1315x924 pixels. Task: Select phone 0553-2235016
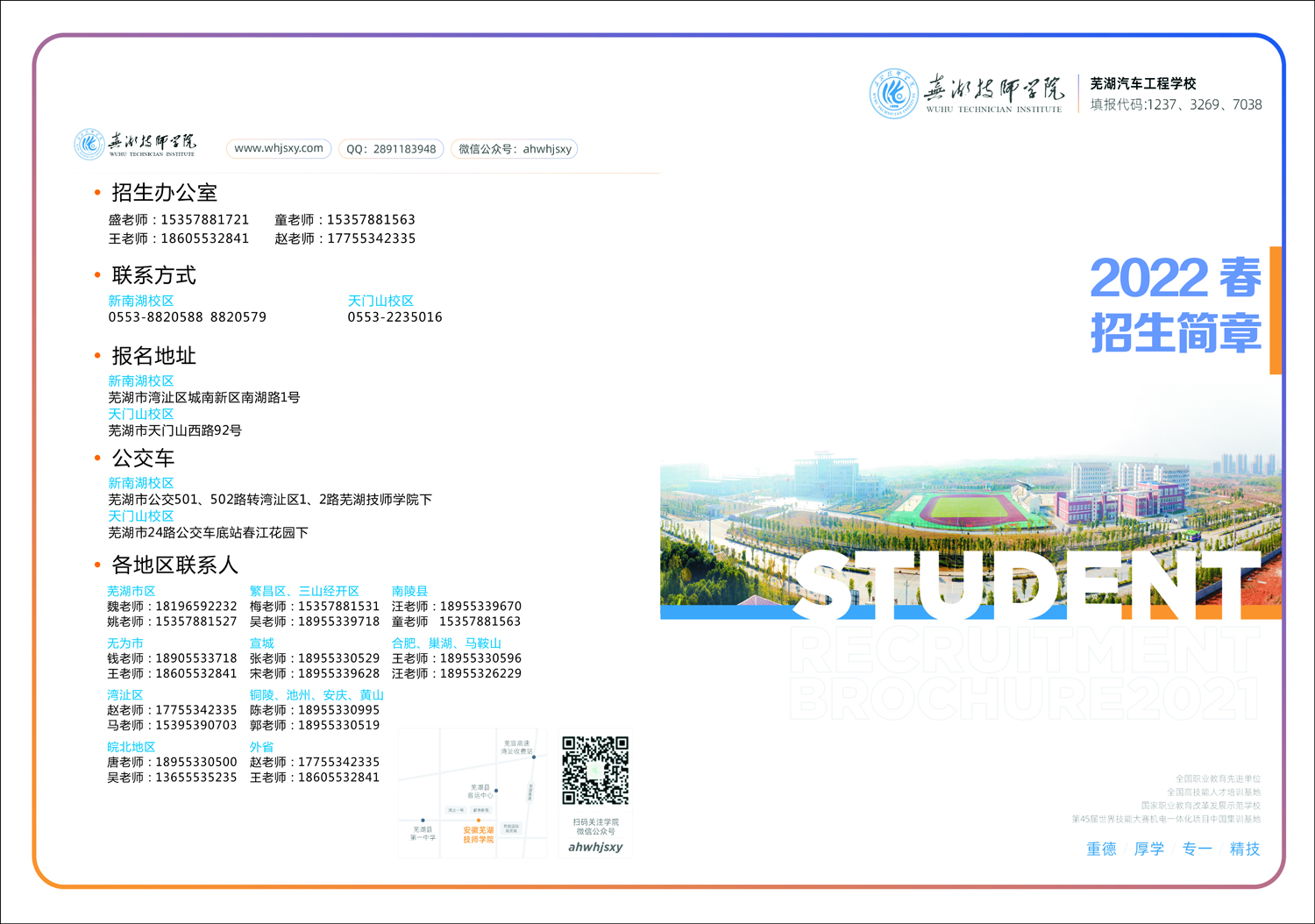pyautogui.click(x=395, y=317)
